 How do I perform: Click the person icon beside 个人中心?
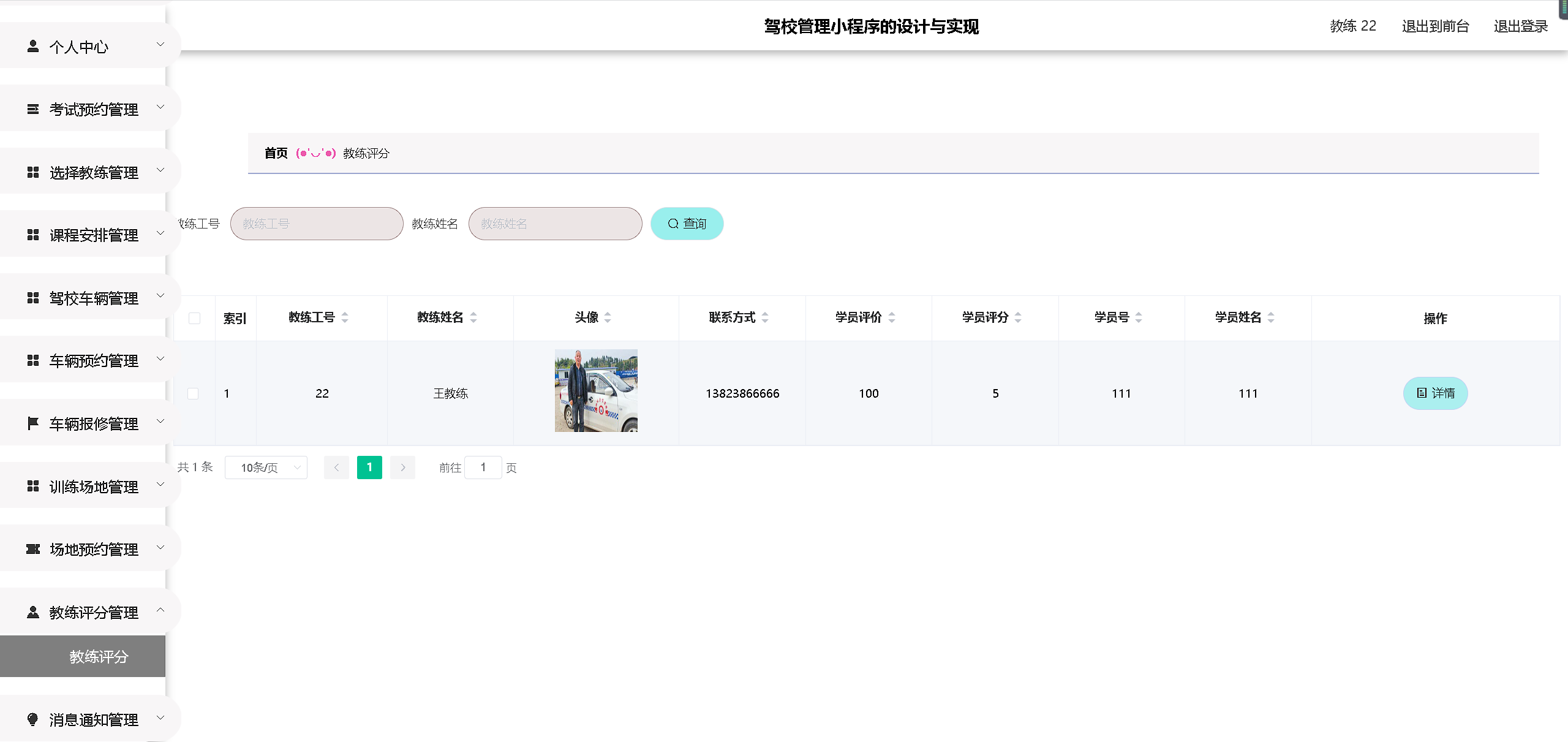point(33,47)
